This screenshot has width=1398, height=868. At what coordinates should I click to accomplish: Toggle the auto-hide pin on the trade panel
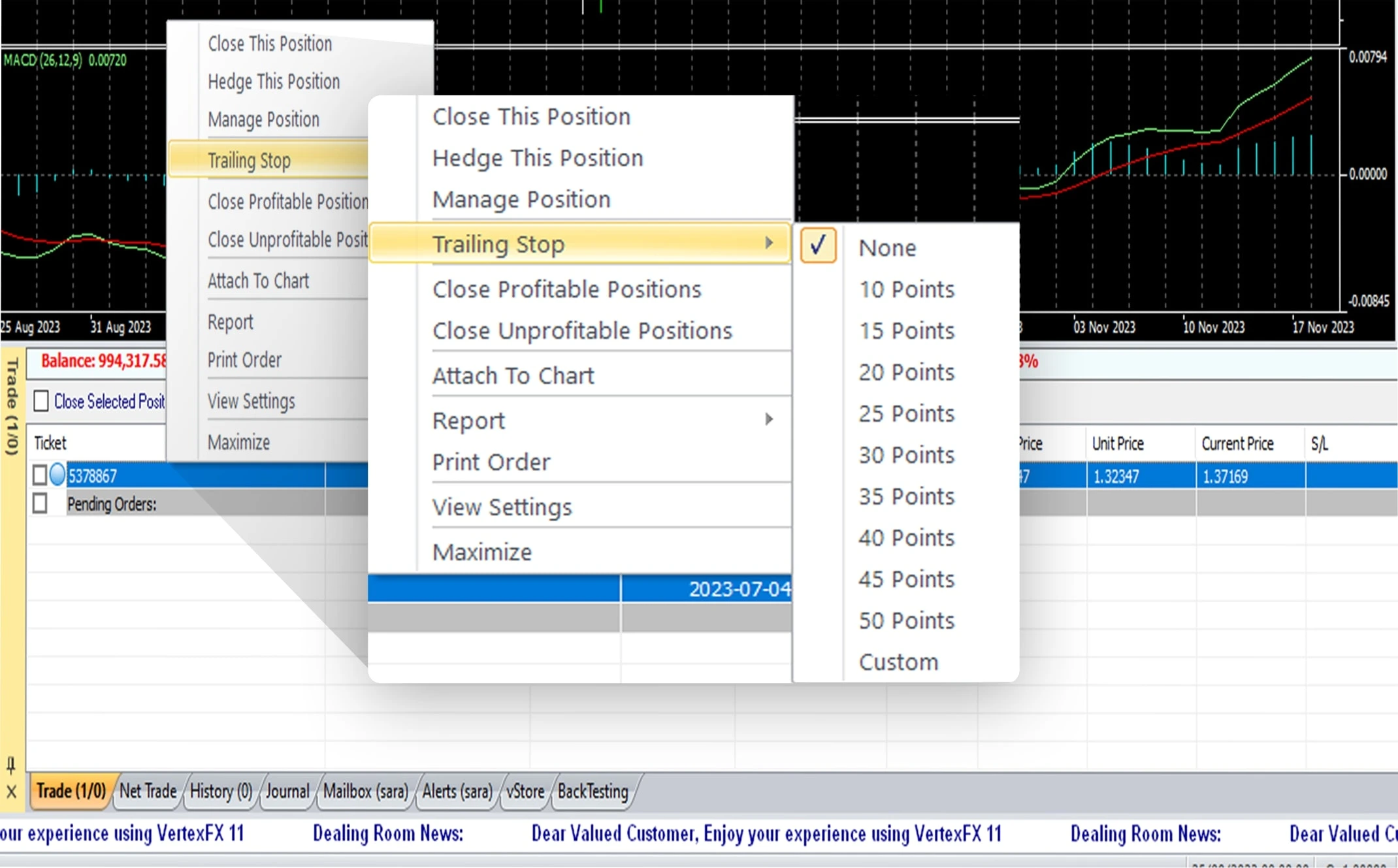pyautogui.click(x=10, y=763)
